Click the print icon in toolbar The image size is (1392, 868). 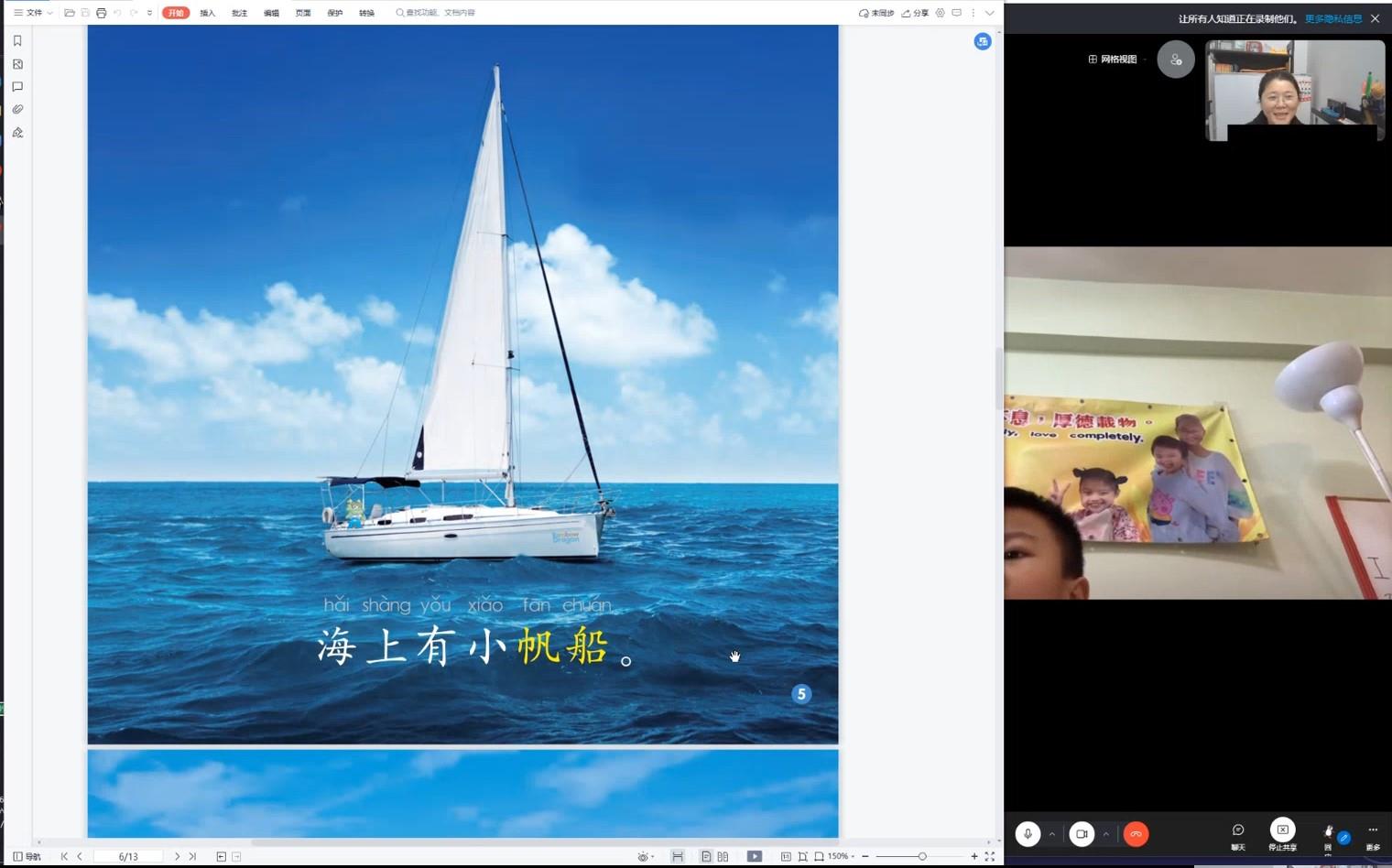(101, 13)
